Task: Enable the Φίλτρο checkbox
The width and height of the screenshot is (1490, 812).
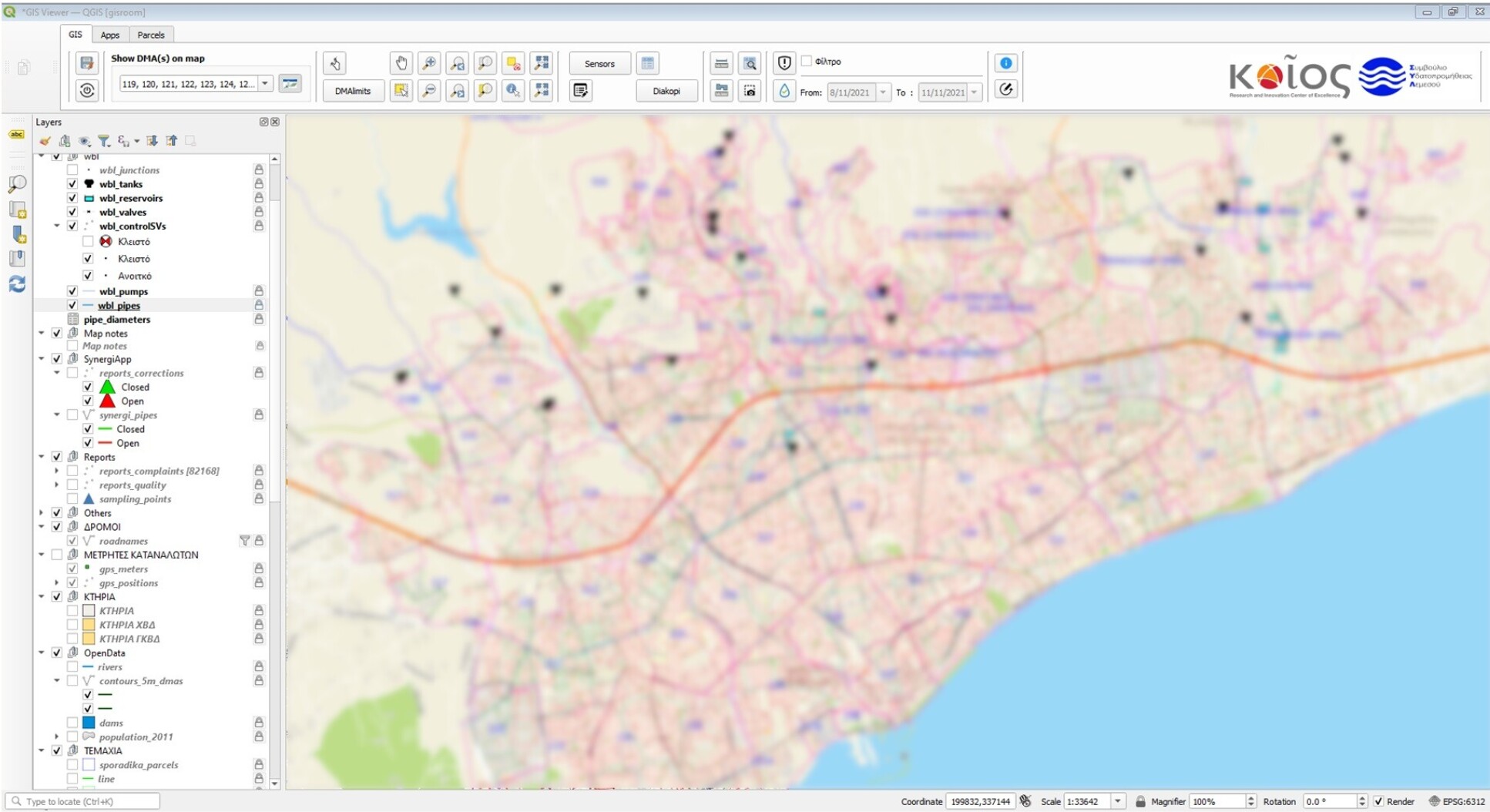Action: (807, 61)
